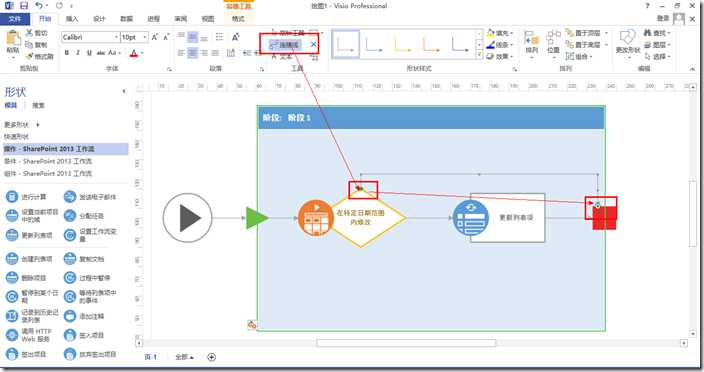The width and height of the screenshot is (704, 372).
Task: Click 操作 - SharePoint 2013 工作流 stencil
Action: tap(66, 149)
